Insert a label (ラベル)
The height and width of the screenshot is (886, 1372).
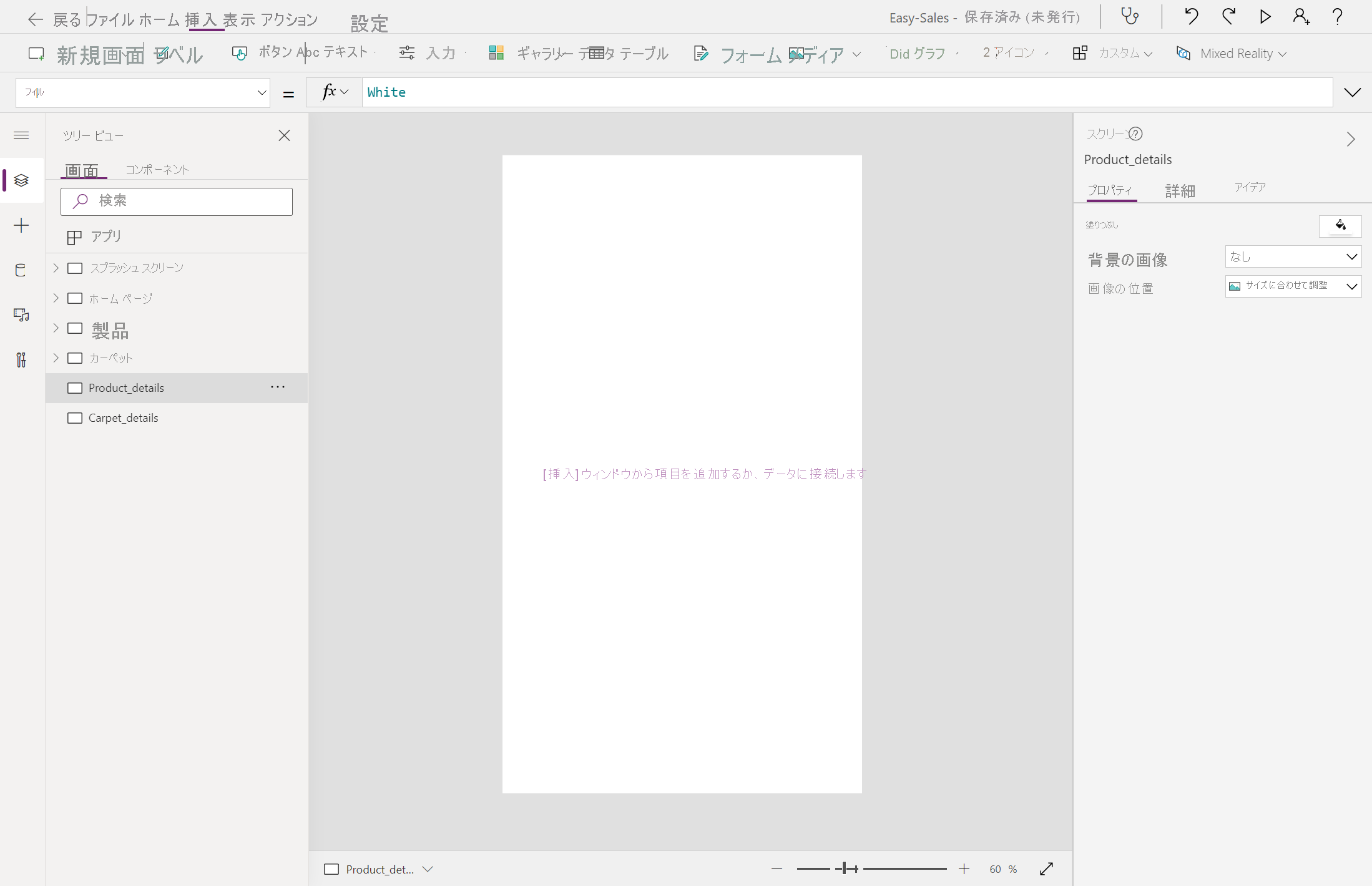179,54
